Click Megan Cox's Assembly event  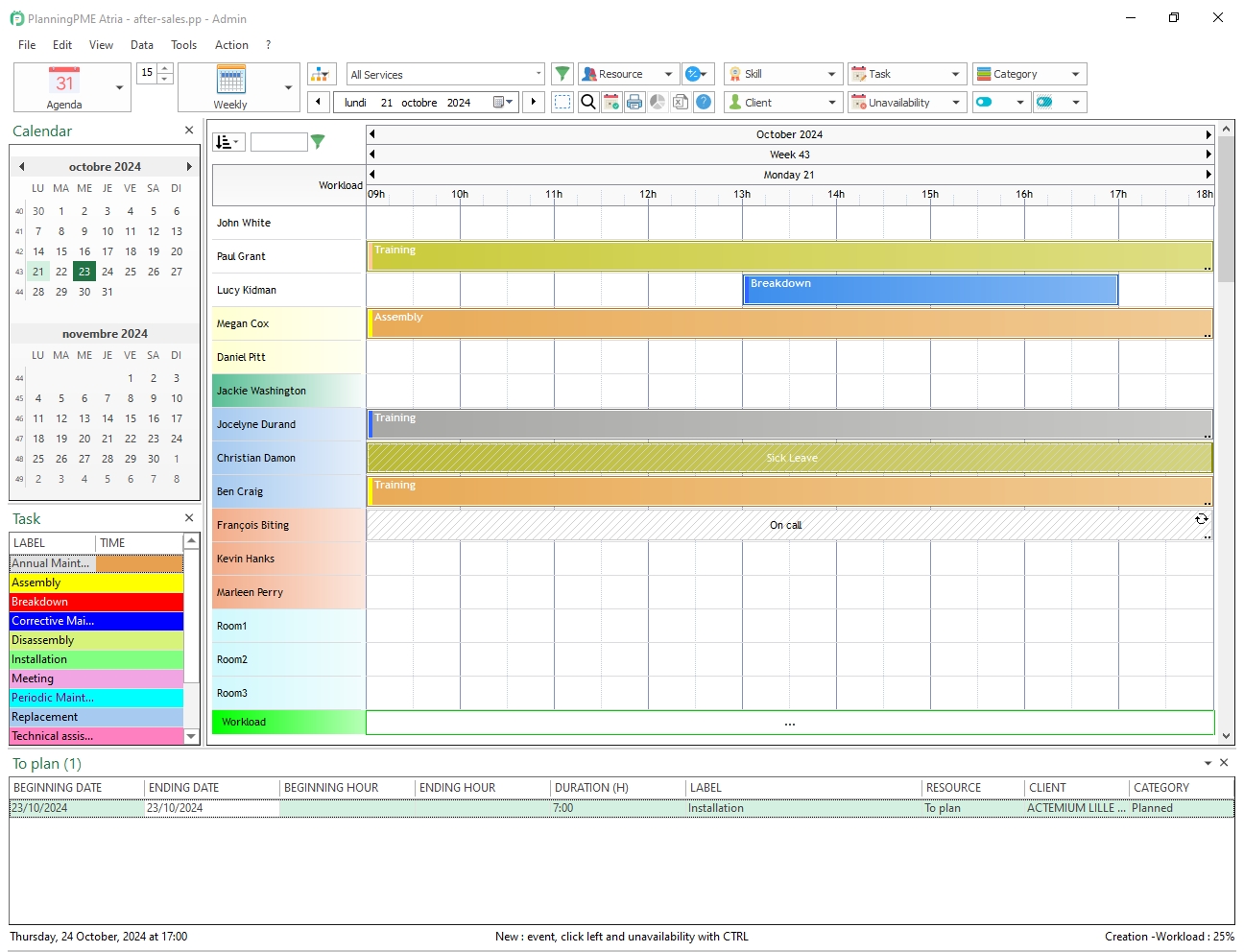[790, 323]
